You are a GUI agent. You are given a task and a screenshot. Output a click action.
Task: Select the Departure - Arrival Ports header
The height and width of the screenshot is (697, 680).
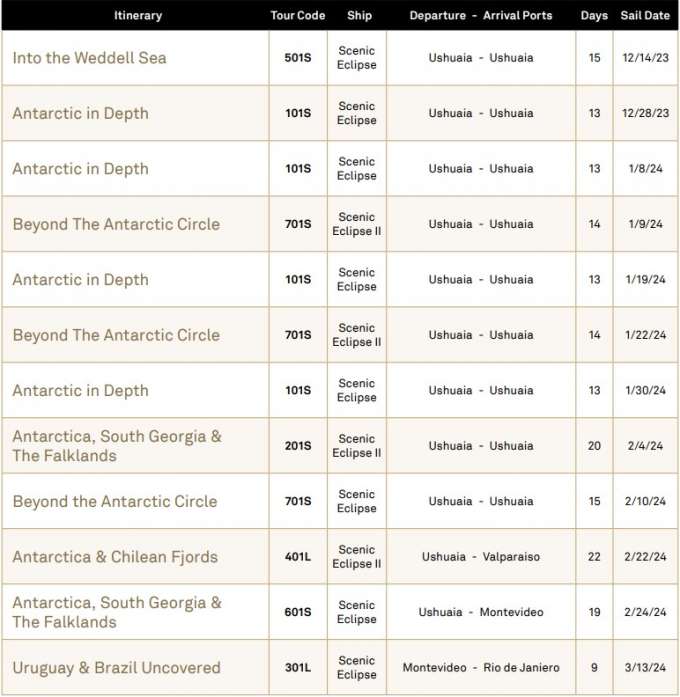click(x=481, y=16)
